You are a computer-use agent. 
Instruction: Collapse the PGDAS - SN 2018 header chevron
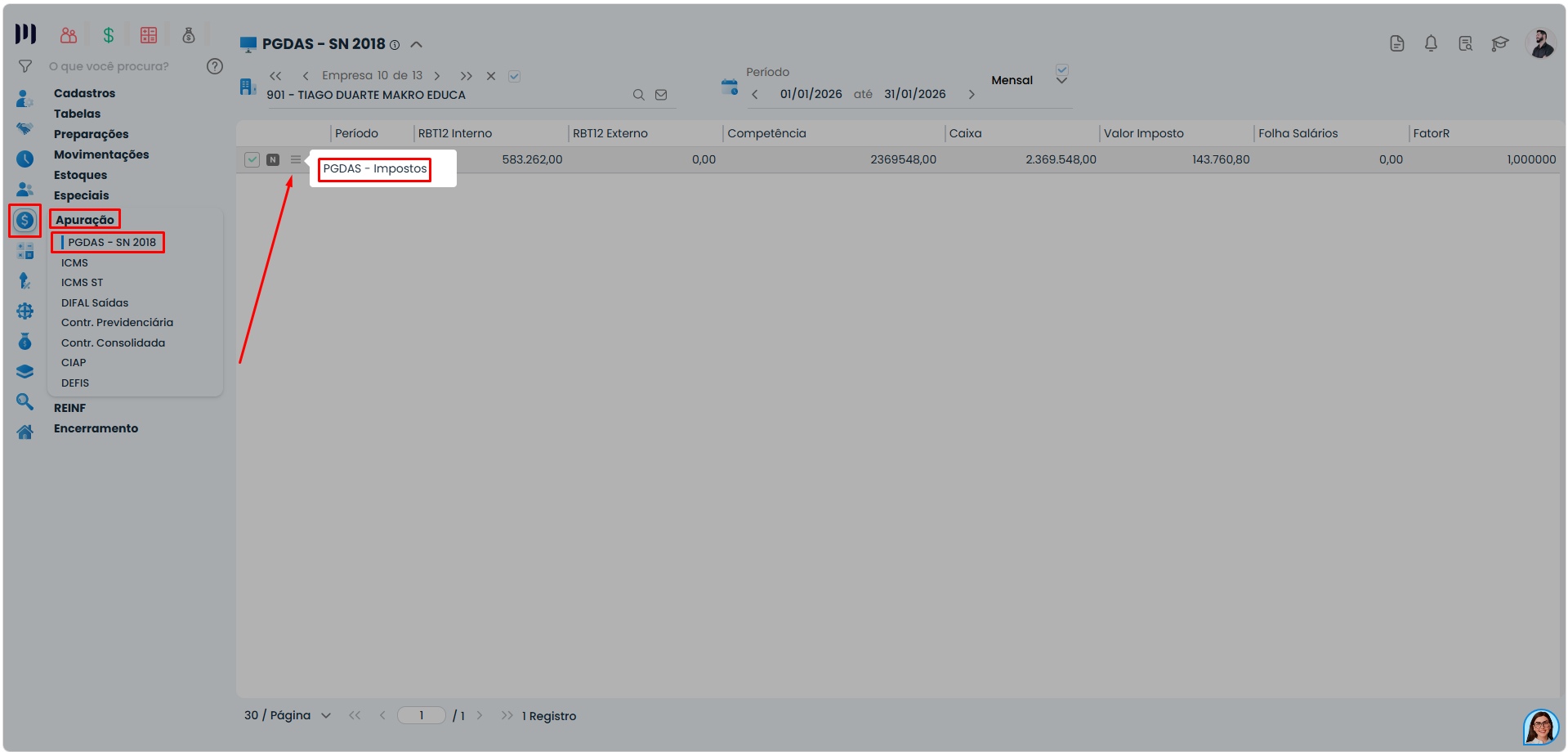coord(416,44)
